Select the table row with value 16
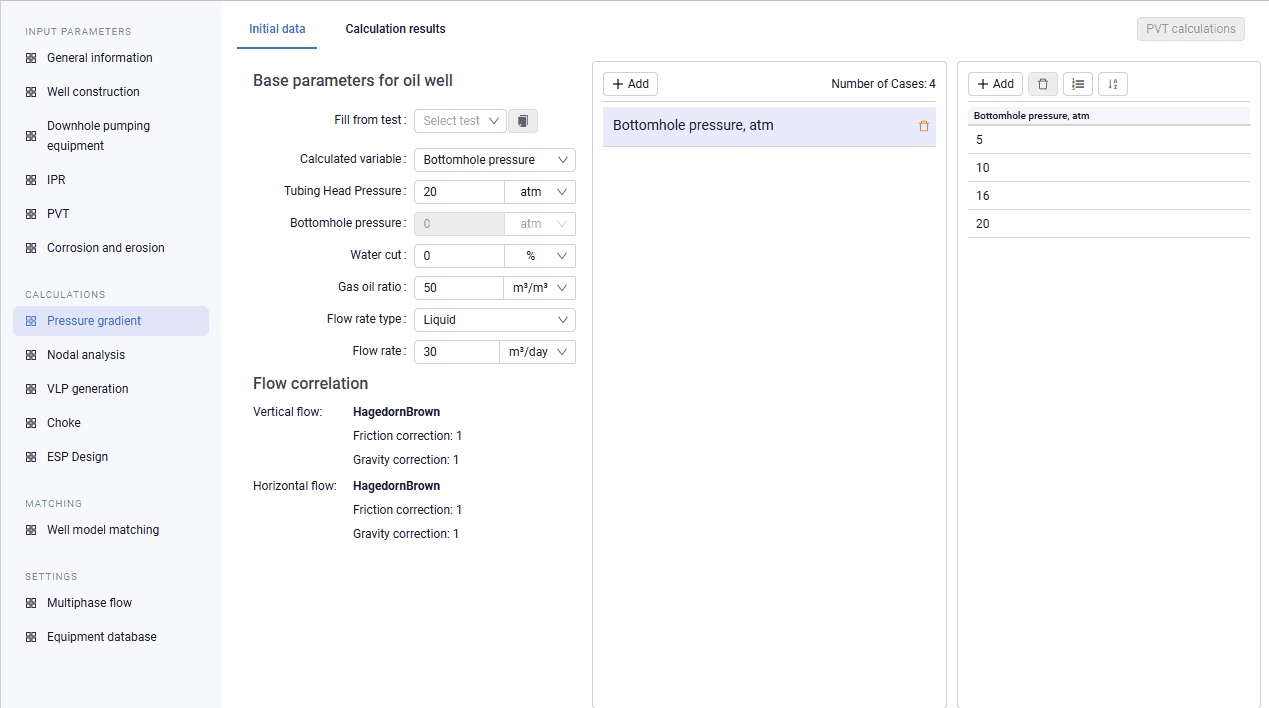 click(x=1109, y=196)
